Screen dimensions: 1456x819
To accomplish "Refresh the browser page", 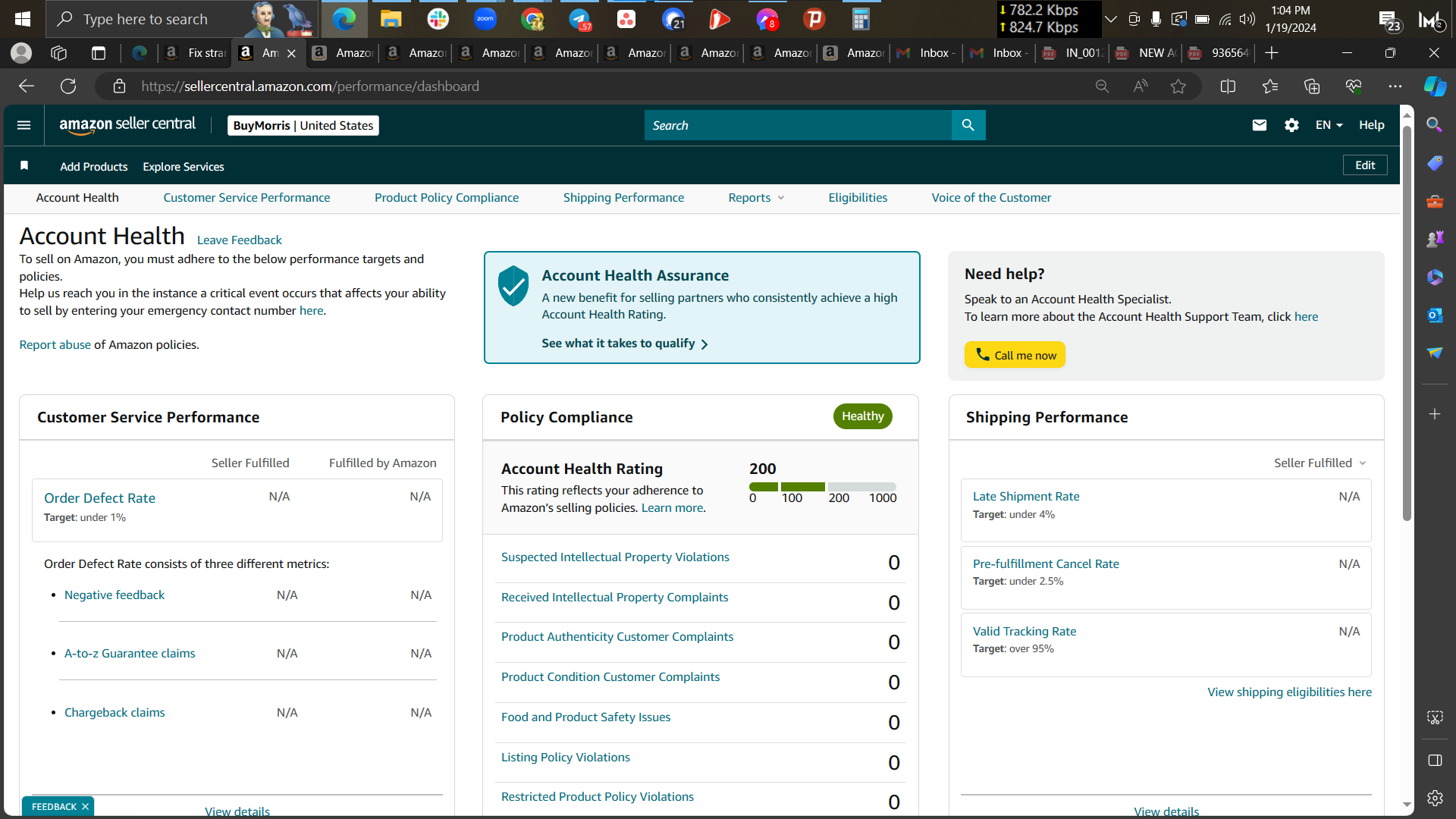I will (x=68, y=86).
